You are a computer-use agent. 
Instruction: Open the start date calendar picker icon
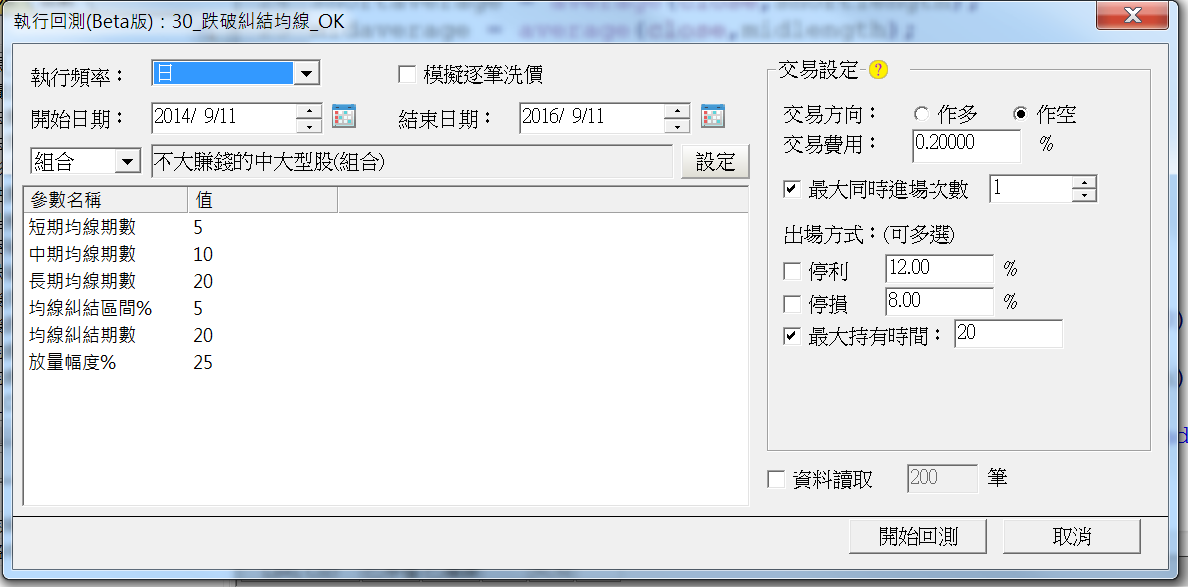tap(344, 116)
